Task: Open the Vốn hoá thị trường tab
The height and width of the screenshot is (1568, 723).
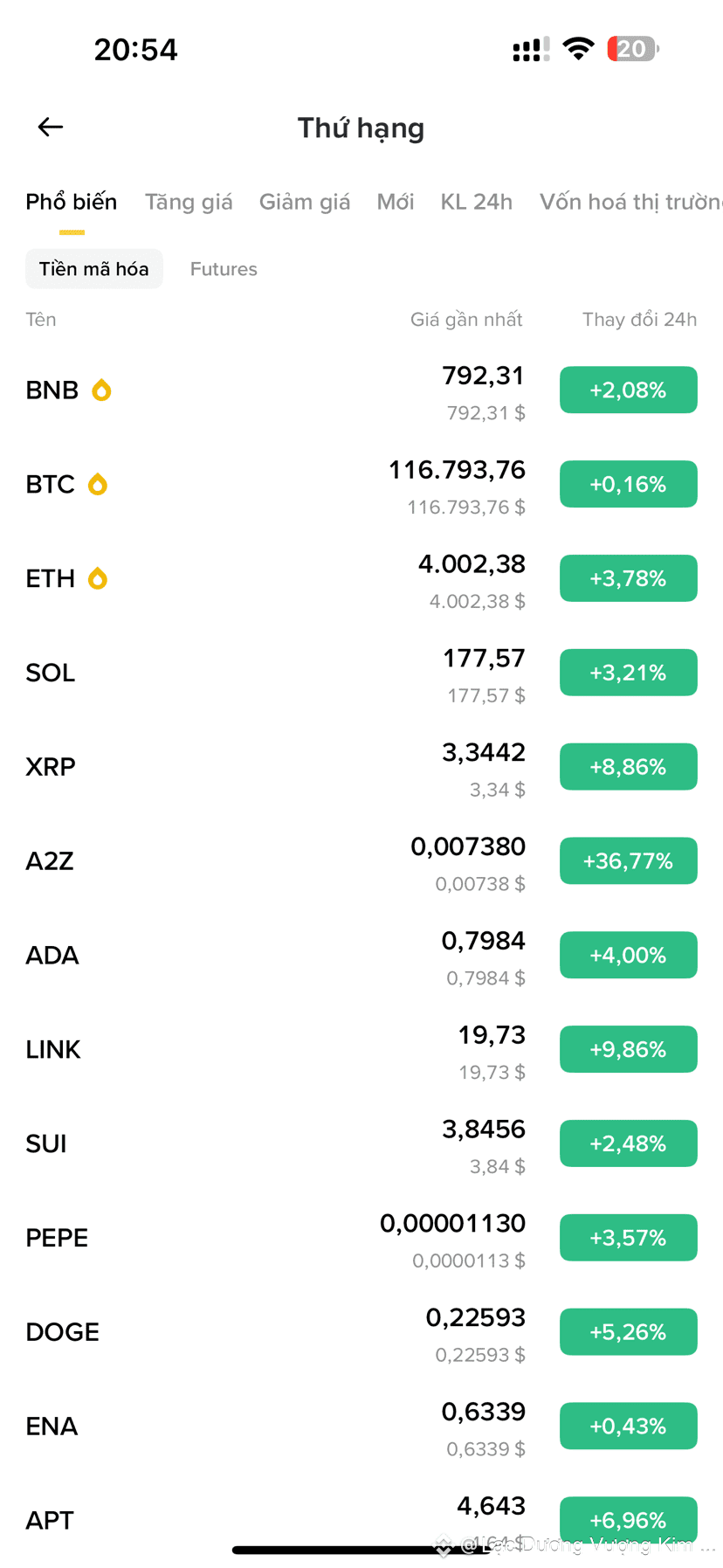Action: pyautogui.click(x=631, y=202)
